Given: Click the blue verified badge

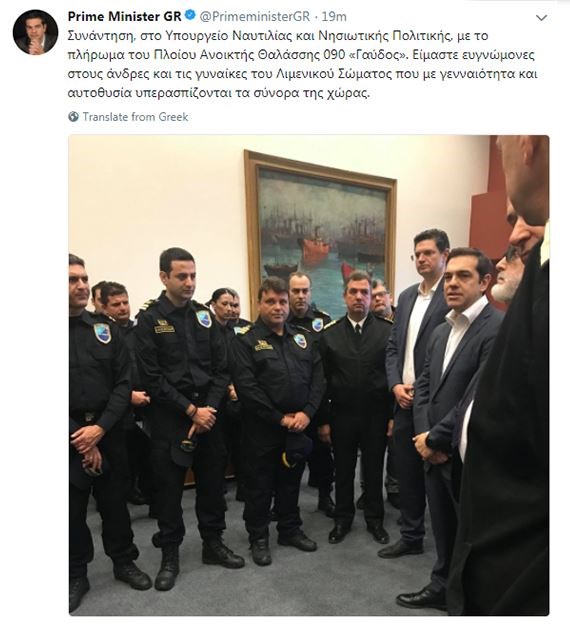Looking at the screenshot, I should (x=190, y=16).
